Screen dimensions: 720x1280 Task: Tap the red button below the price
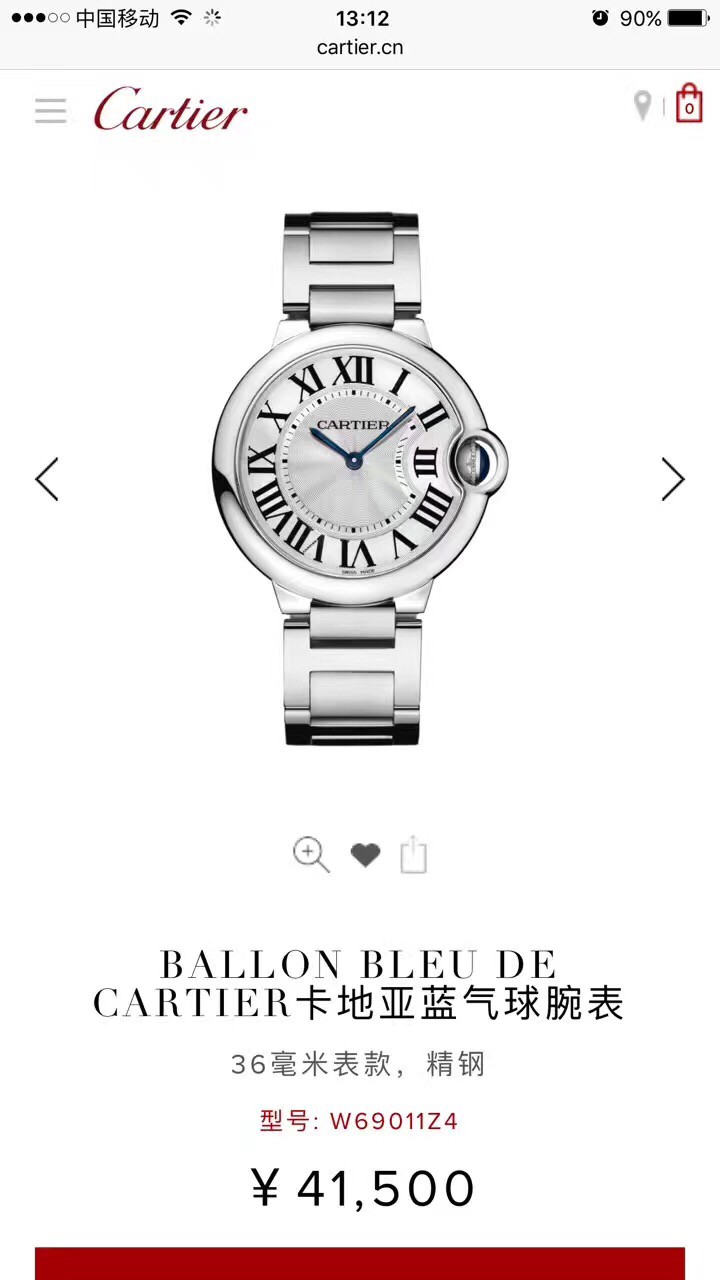360,1263
